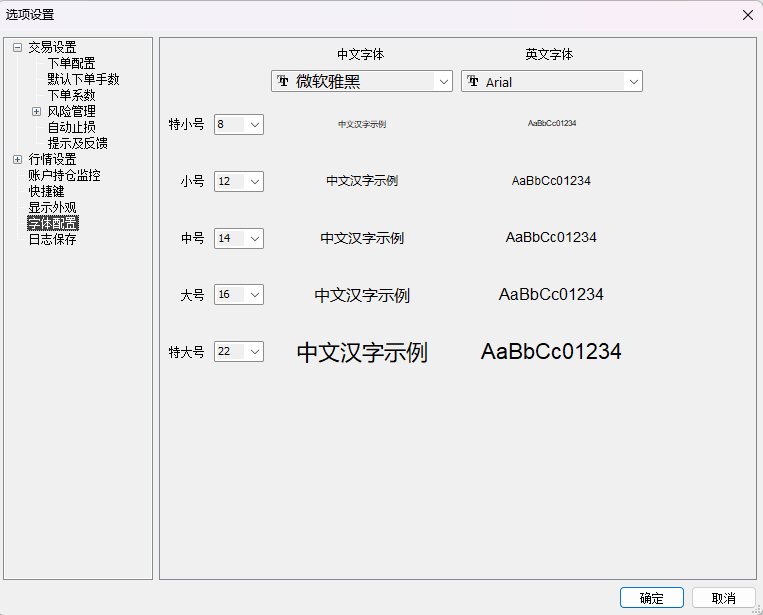Screen dimensions: 763x615
Task: Open the 中号 size dropdown
Action: pyautogui.click(x=239, y=238)
